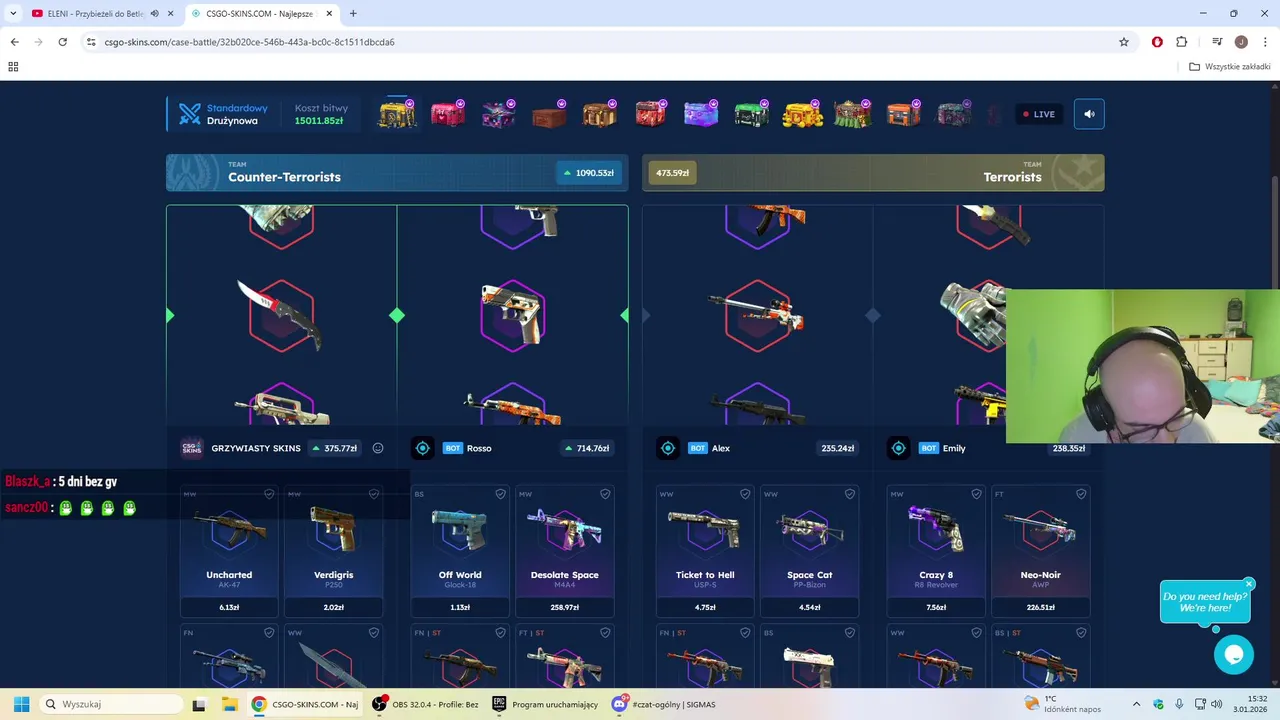Click the plain brown crate icon
The image size is (1280, 720).
pyautogui.click(x=548, y=114)
